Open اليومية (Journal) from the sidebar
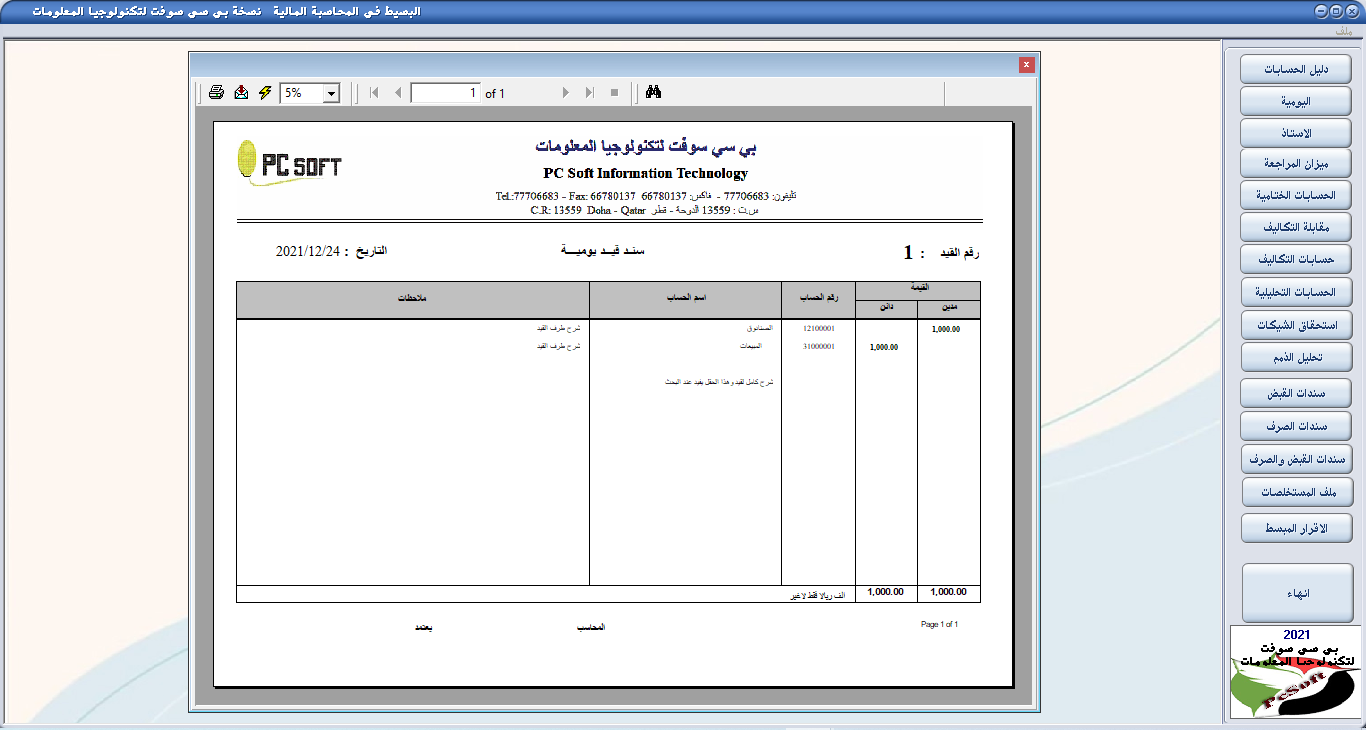The image size is (1366, 730). [x=1294, y=100]
